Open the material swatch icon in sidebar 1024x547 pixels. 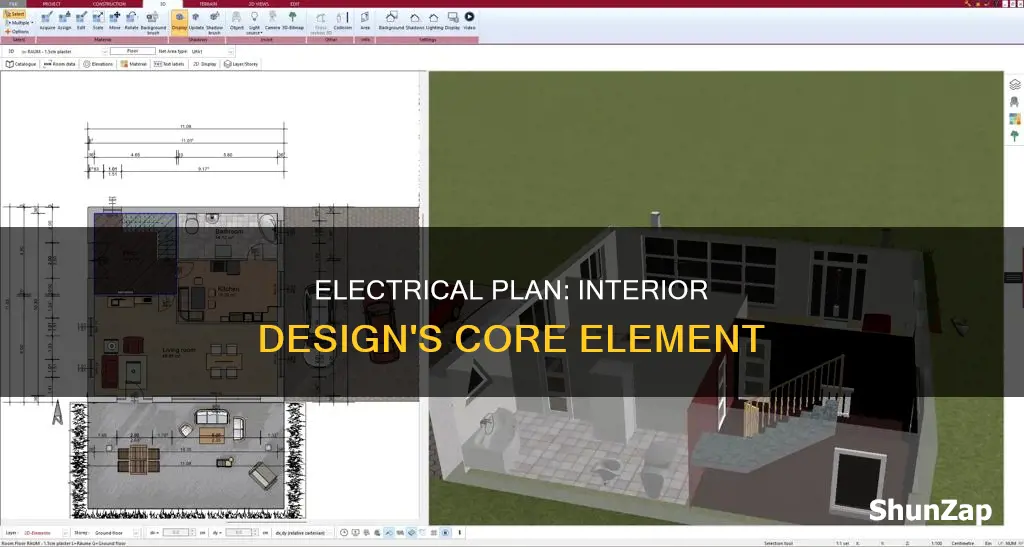[1014, 119]
